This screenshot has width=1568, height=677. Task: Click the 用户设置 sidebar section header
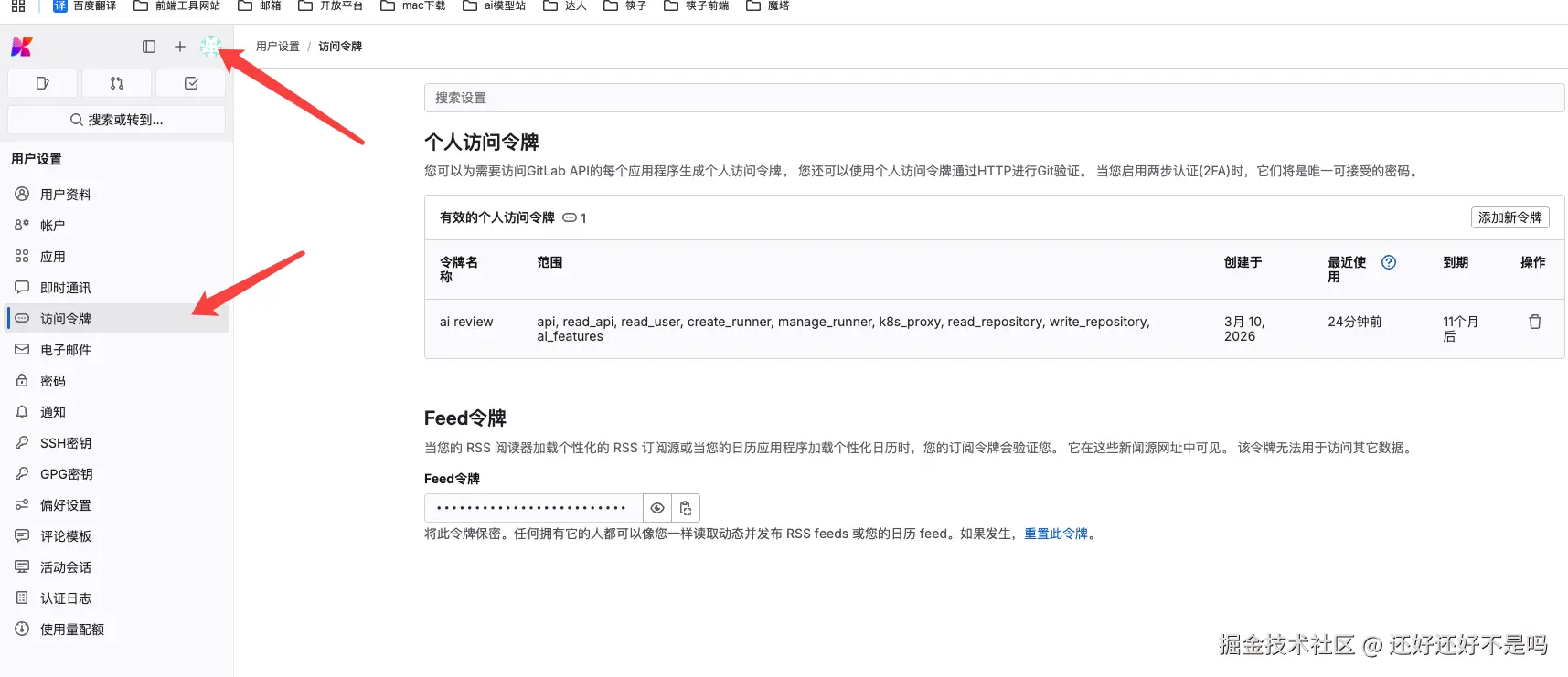click(x=37, y=159)
